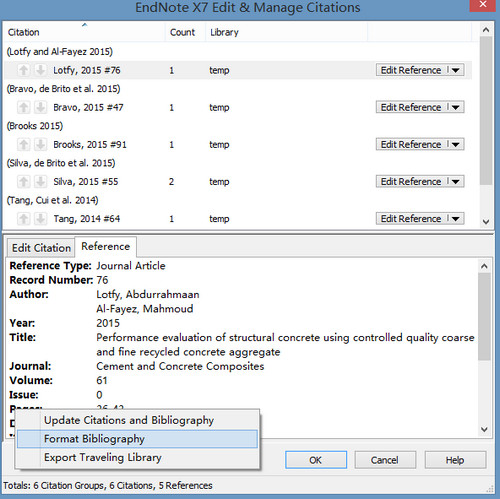Sort by the Library column header

point(286,32)
